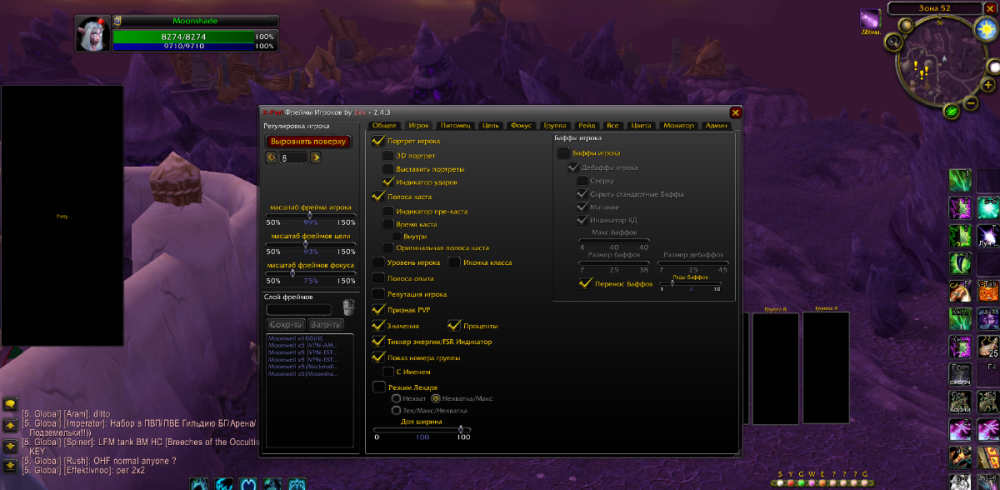Increase value with right arrow beside 8

pyautogui.click(x=315, y=158)
